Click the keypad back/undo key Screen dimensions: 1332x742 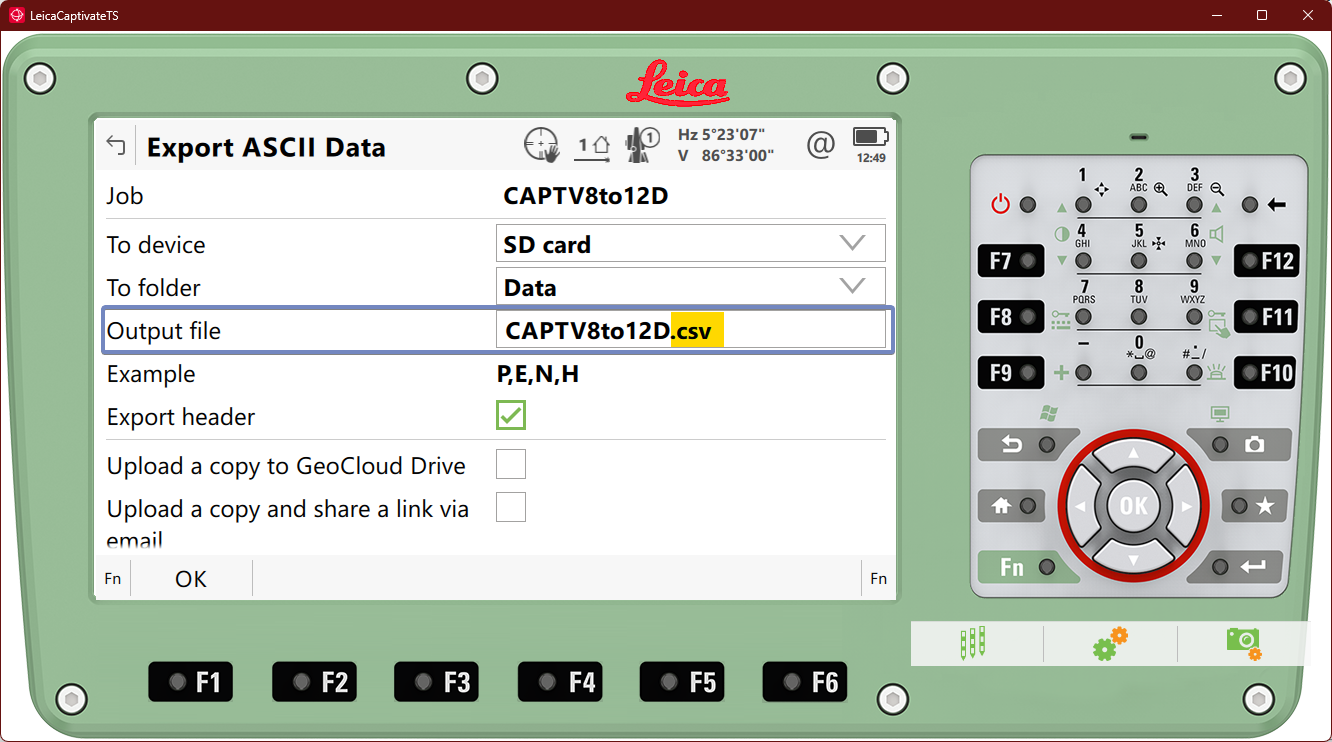coord(1026,444)
